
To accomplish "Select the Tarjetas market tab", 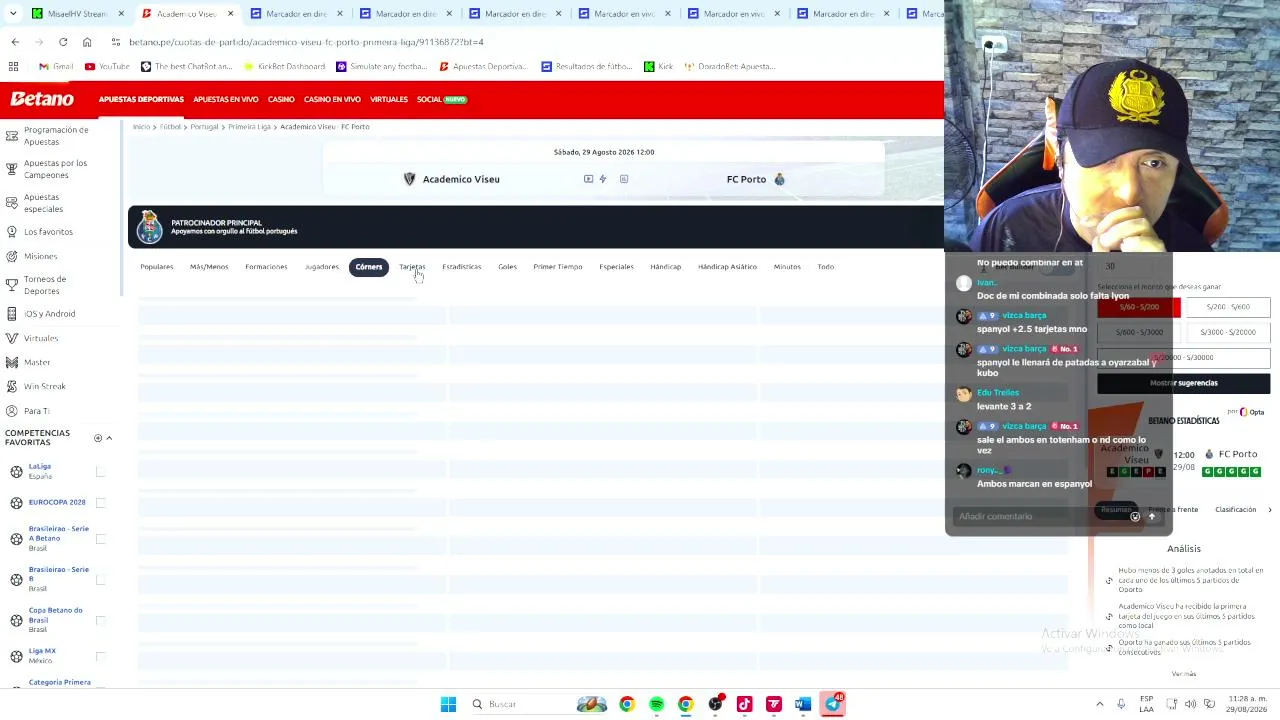I will pos(412,267).
